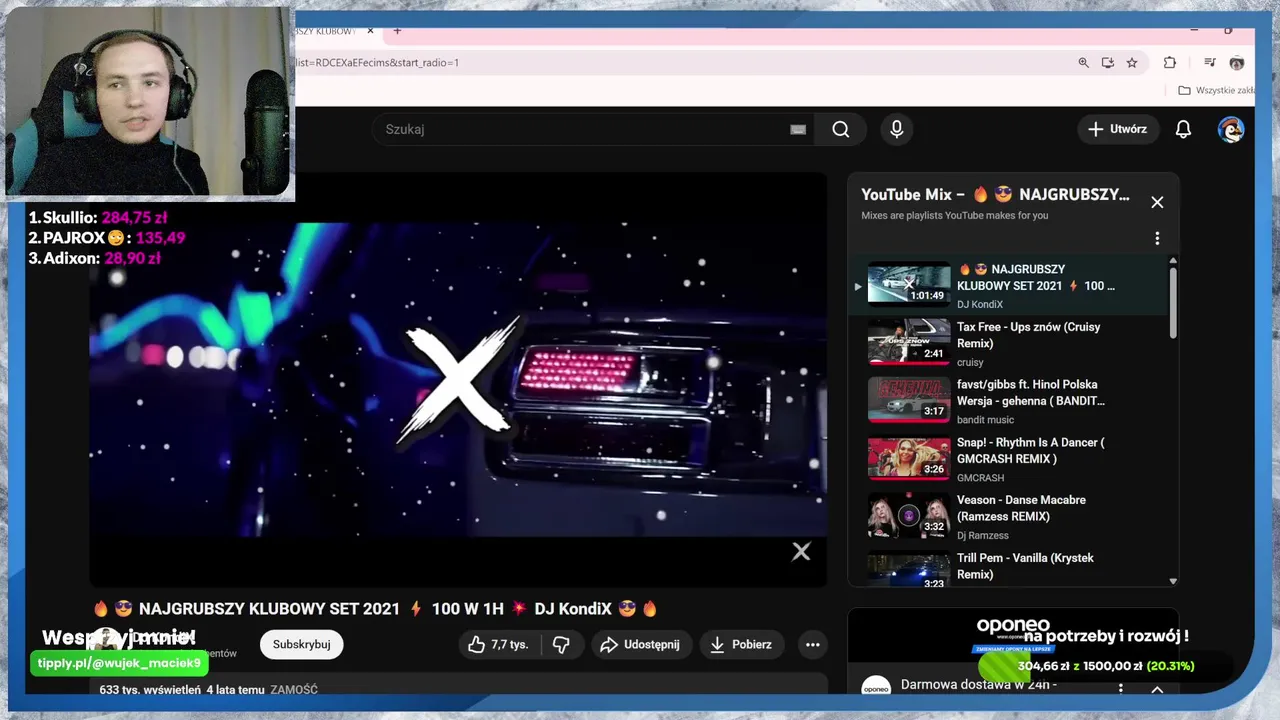Bookmark this page with star icon
The image size is (1280, 720).
1132,62
